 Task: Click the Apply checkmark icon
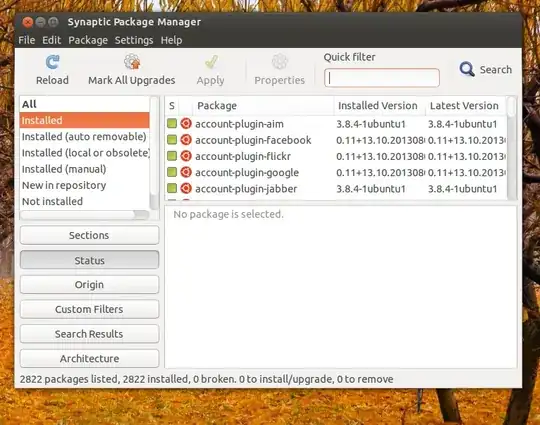(211, 62)
